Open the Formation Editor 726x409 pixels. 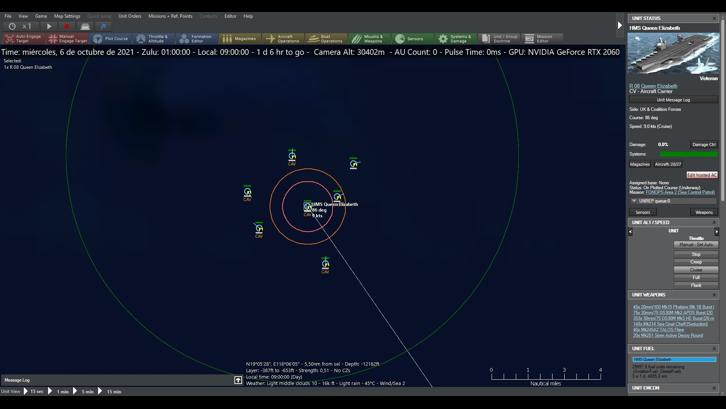(196, 38)
